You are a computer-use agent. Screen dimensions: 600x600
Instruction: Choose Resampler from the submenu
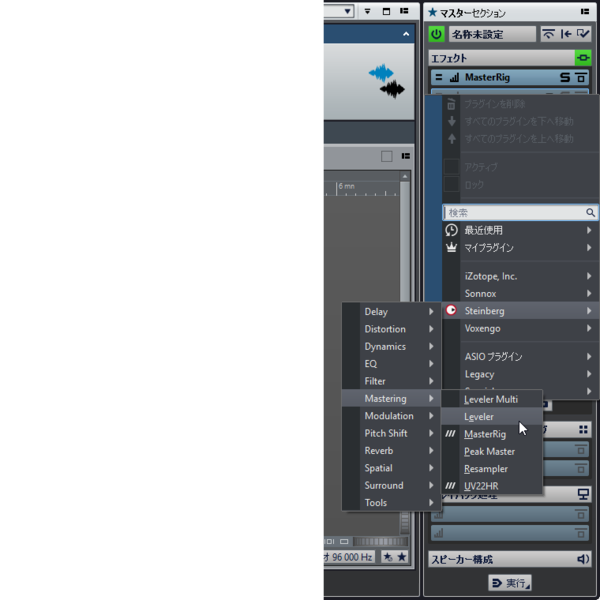[492, 468]
